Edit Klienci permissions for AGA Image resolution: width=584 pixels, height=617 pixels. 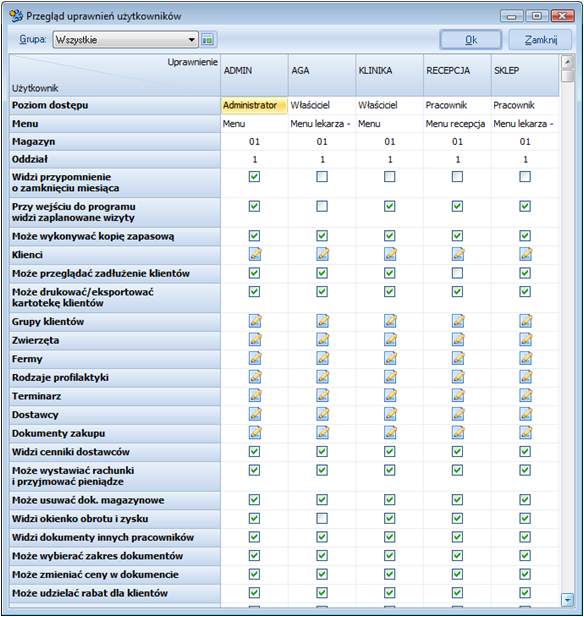(x=322, y=254)
